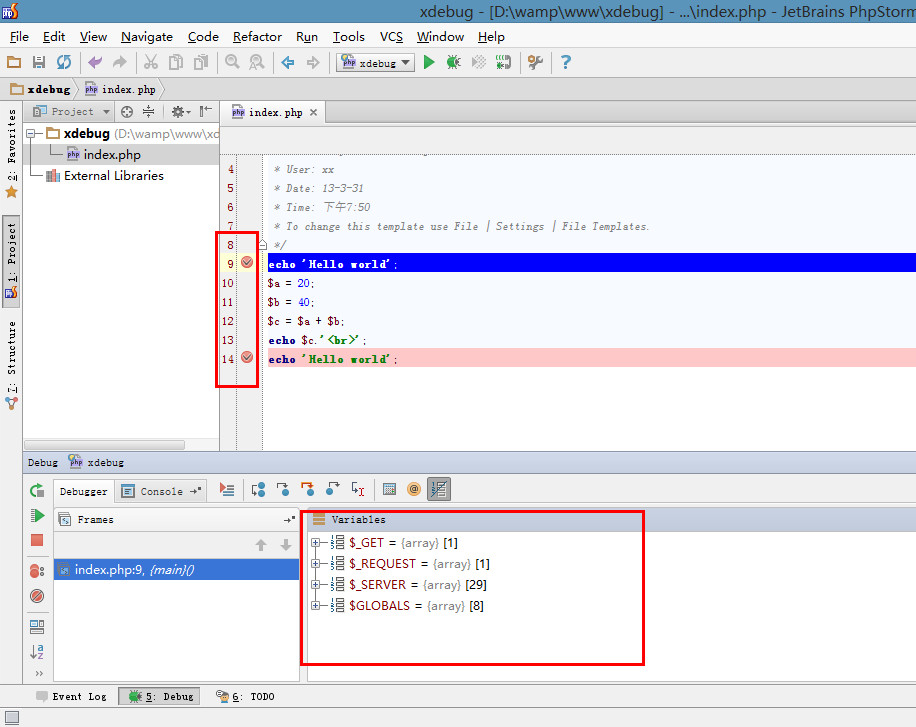Screen dimensions: 916x727
Task: Run the xdebug configuration with green play
Action: click(429, 62)
